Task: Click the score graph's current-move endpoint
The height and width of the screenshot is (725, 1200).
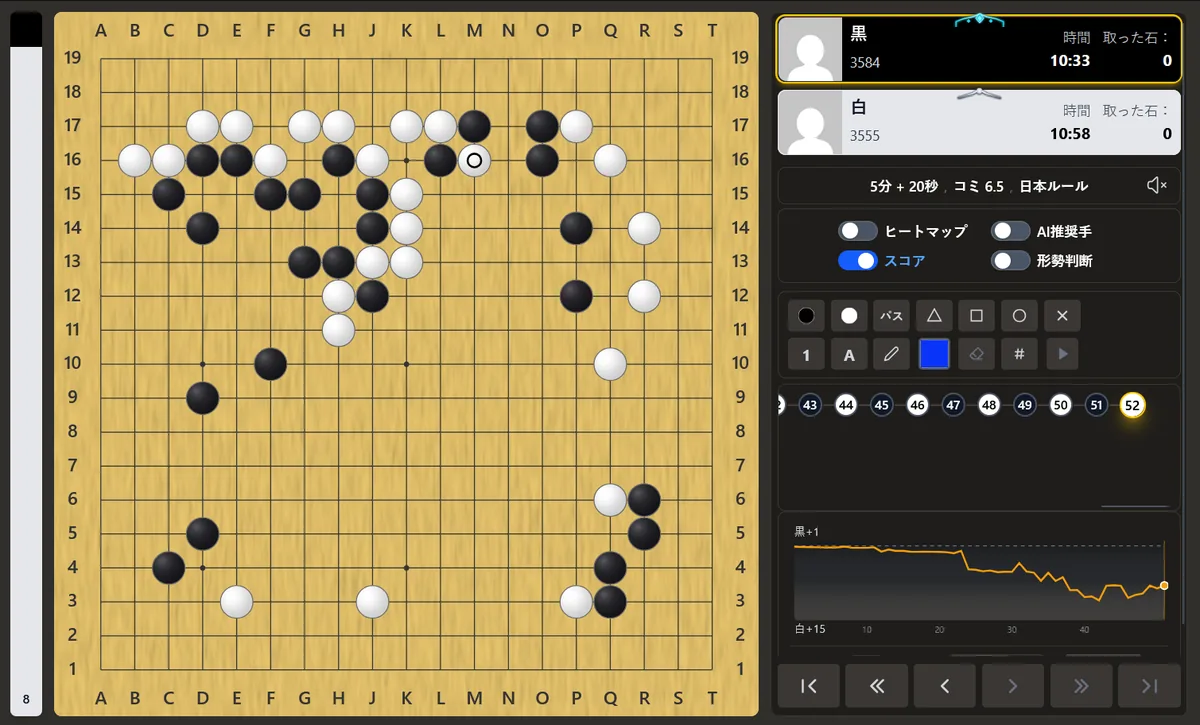Action: 1164,585
